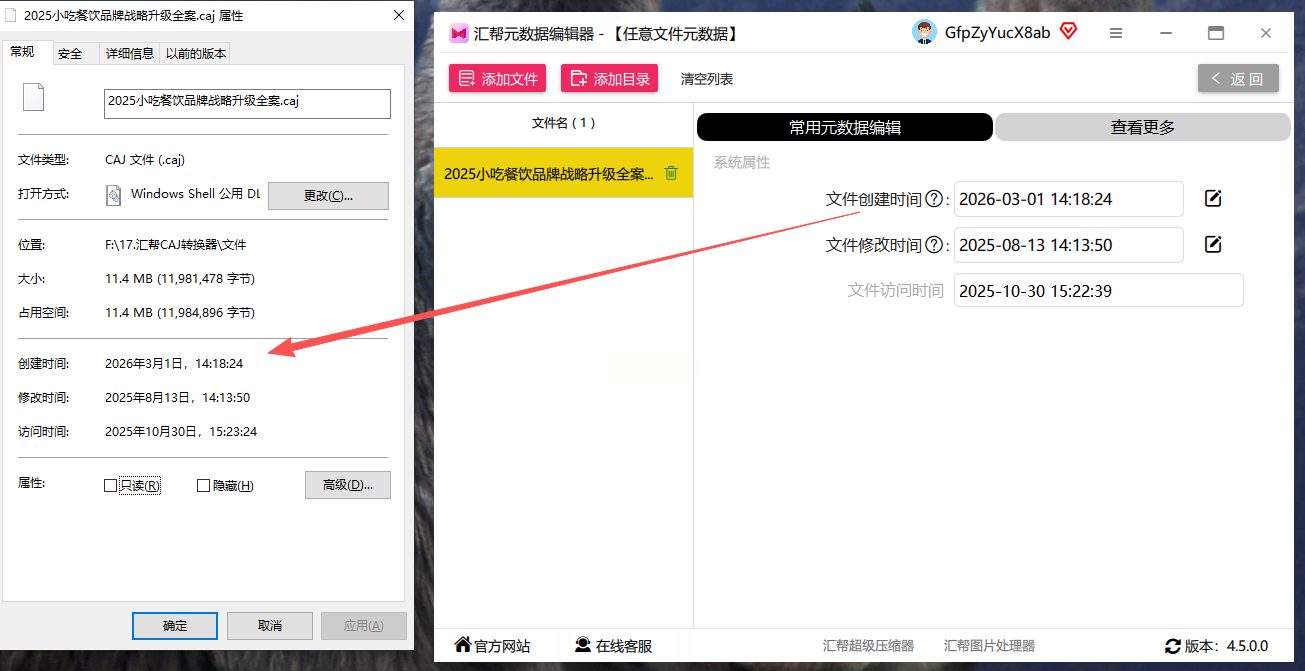Click the file type text CAJ 文件 (.caj)
The image size is (1305, 671).
(145, 160)
